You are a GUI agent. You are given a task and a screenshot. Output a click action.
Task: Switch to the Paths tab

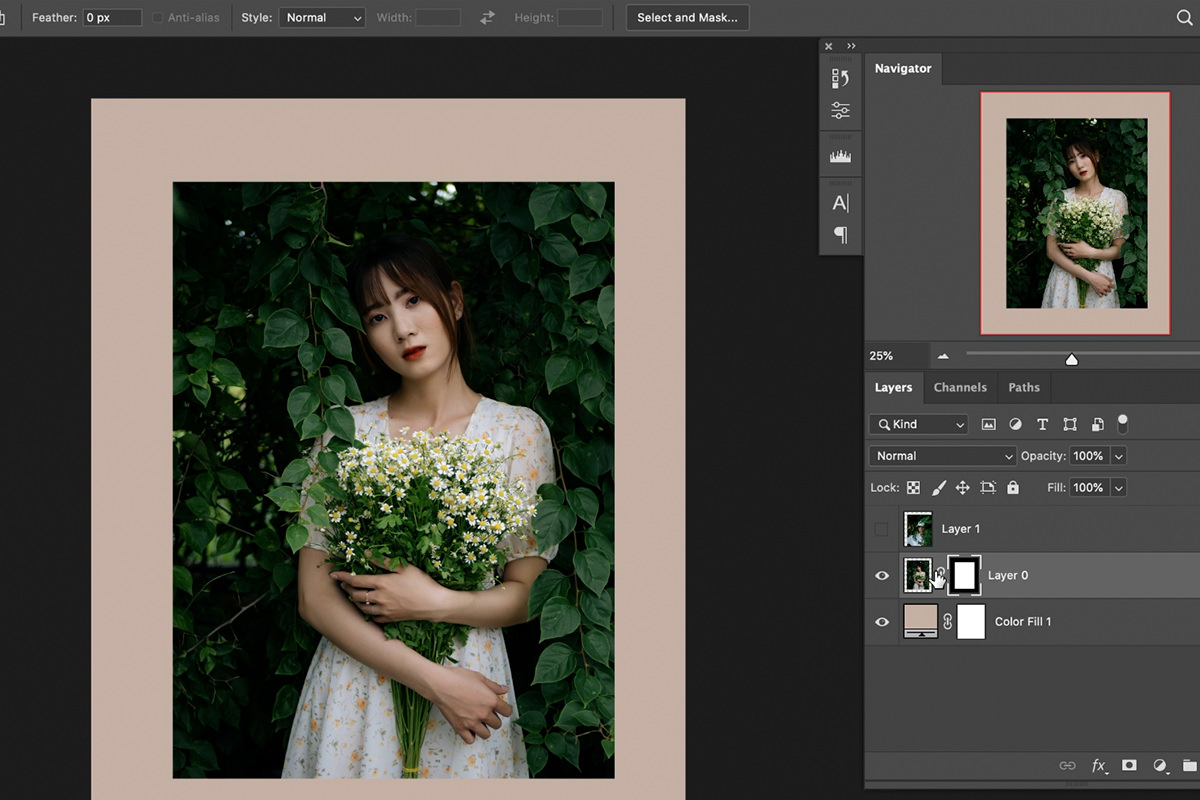click(1024, 387)
